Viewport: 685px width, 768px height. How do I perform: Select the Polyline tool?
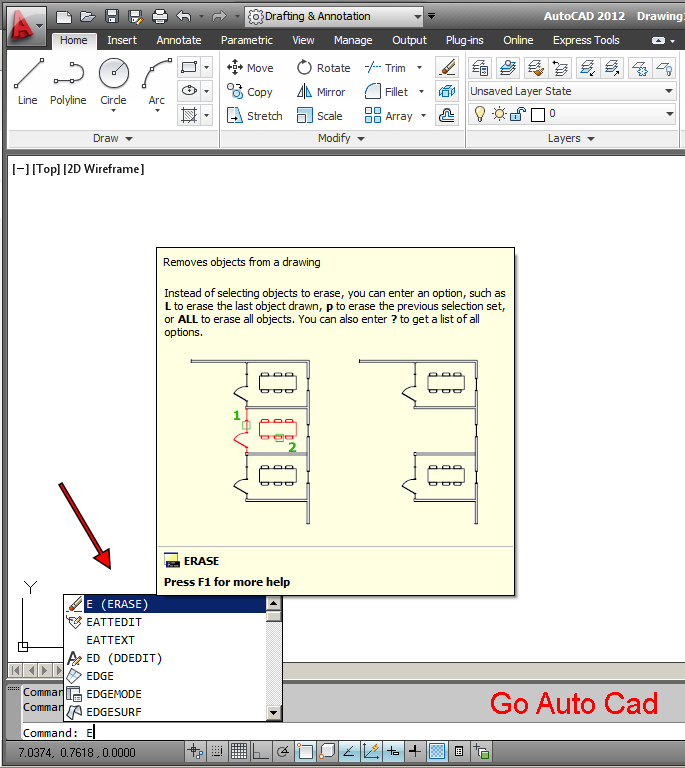[68, 82]
